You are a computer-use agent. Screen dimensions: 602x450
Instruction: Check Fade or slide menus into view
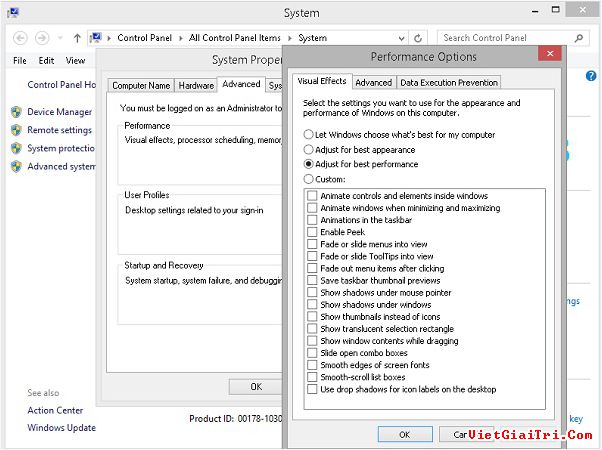pyautogui.click(x=312, y=244)
